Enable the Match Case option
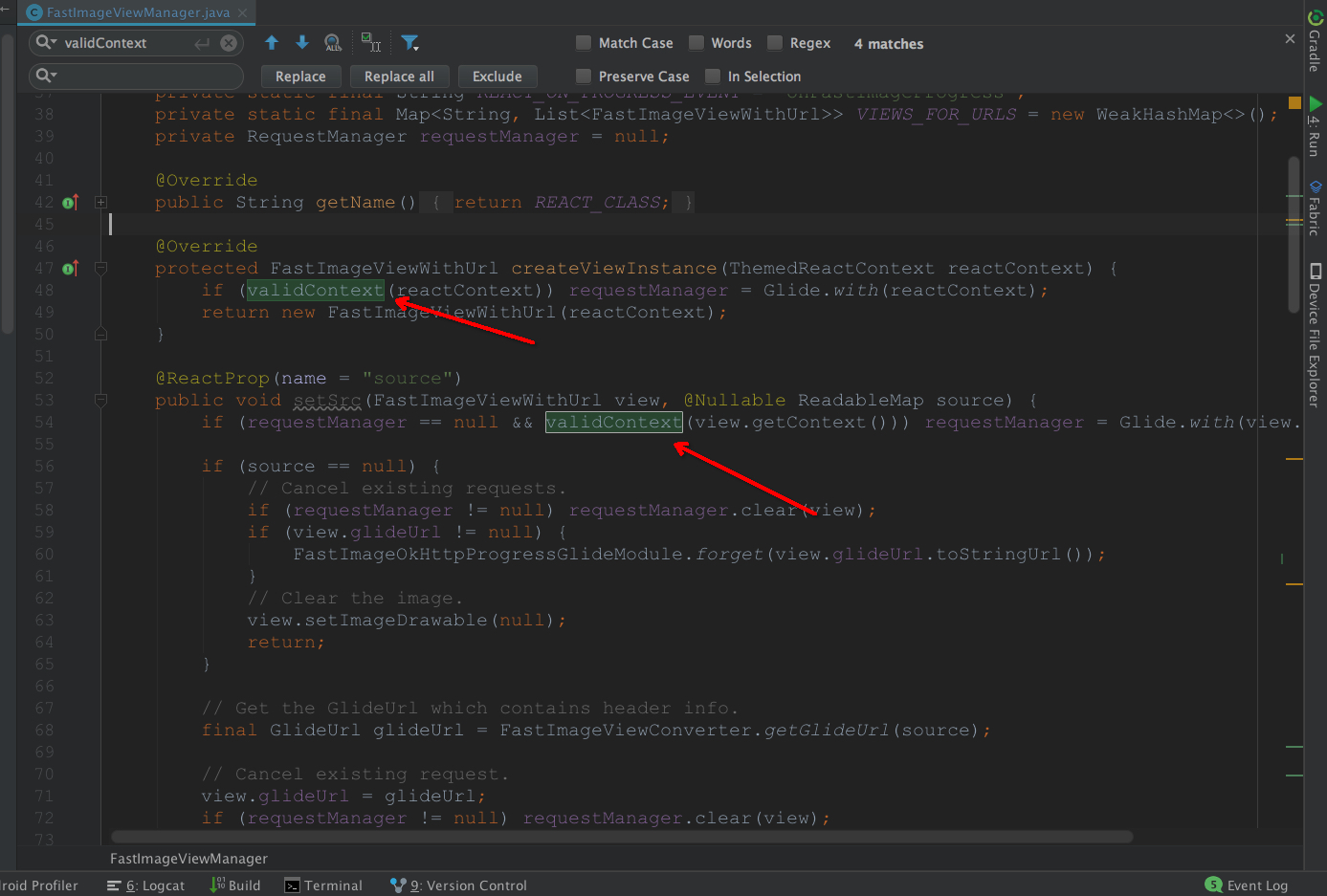Screen dimensions: 1327x896 coord(583,42)
